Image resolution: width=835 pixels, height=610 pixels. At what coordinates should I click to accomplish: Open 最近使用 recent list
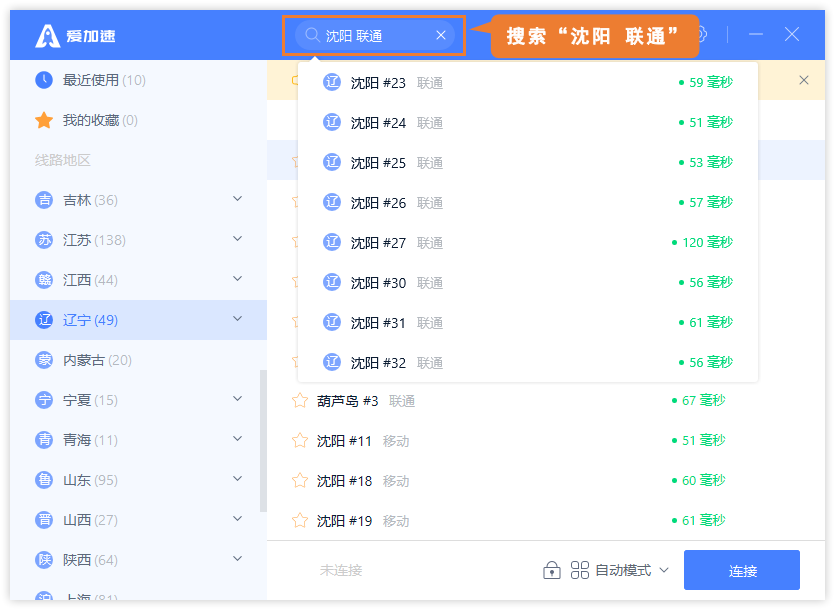click(x=138, y=80)
